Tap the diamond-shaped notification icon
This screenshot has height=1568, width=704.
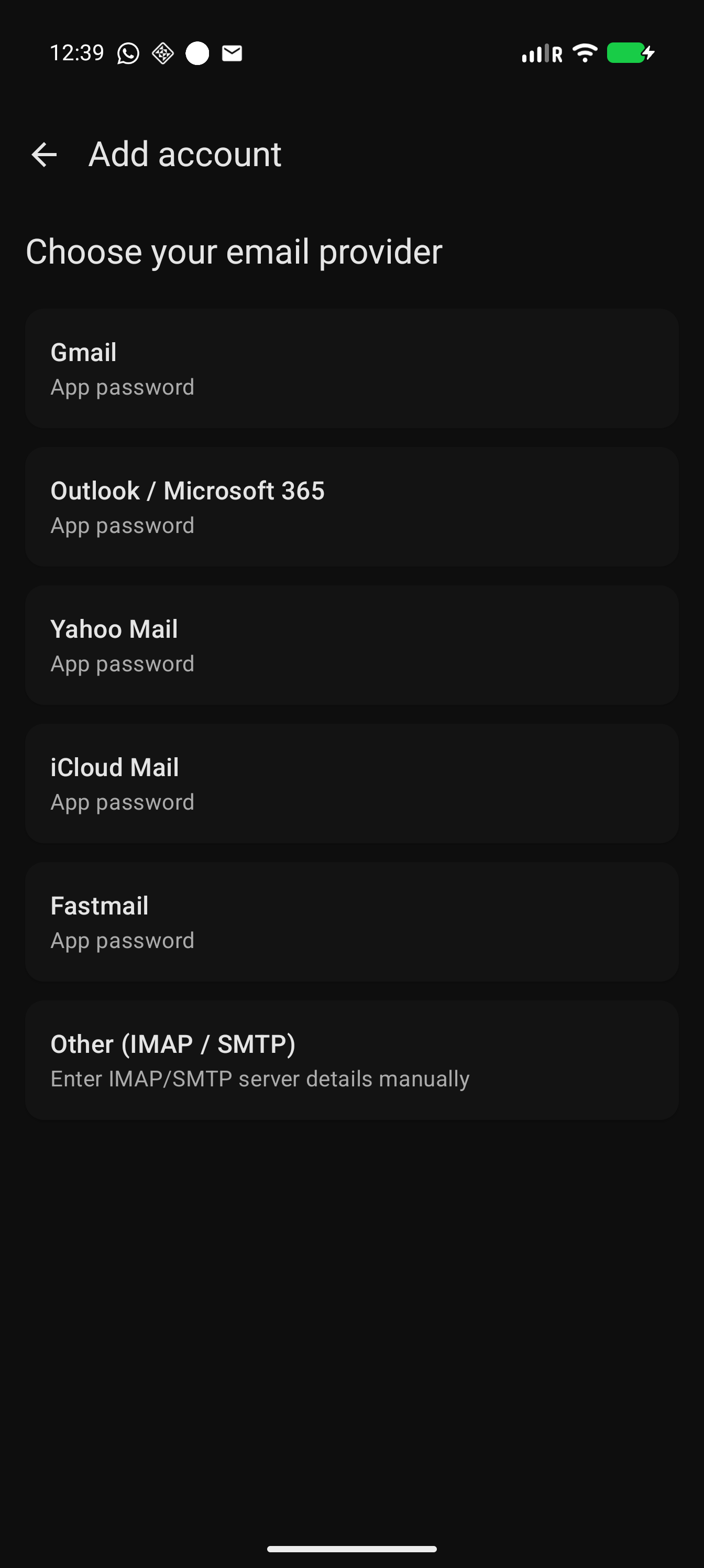click(162, 53)
